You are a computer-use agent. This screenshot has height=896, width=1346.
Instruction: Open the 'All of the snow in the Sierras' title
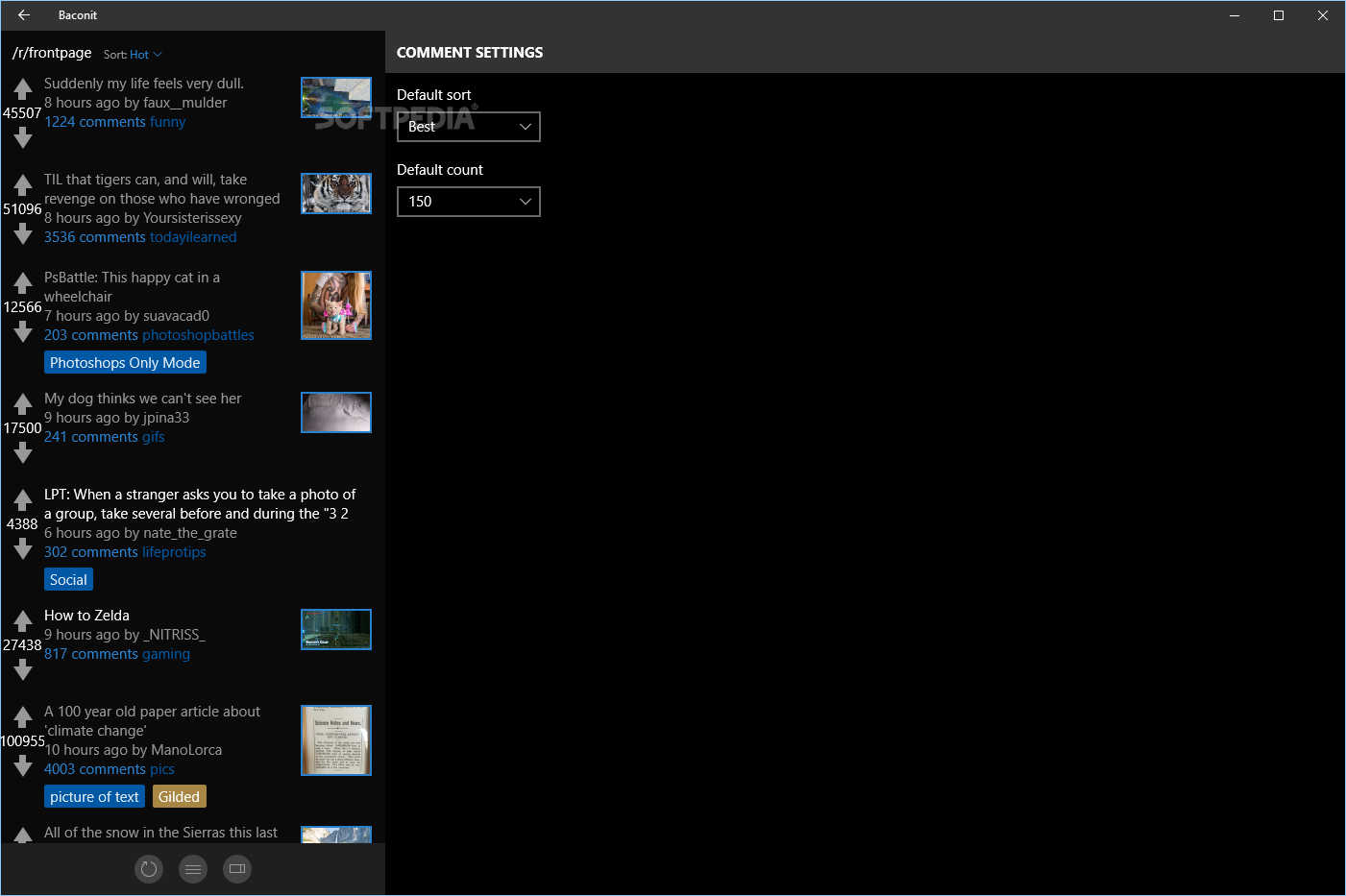point(160,833)
